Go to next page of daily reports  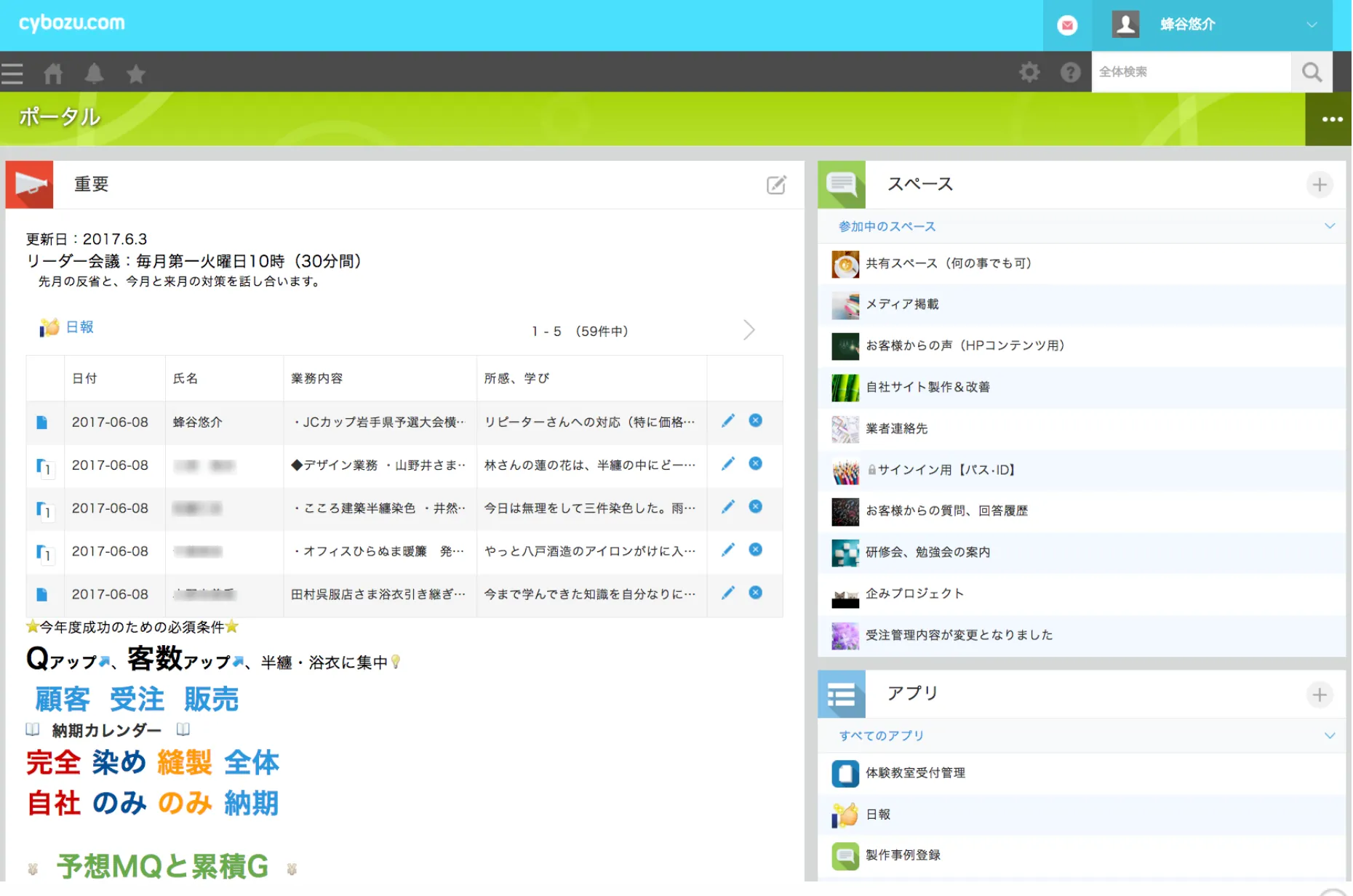[749, 330]
